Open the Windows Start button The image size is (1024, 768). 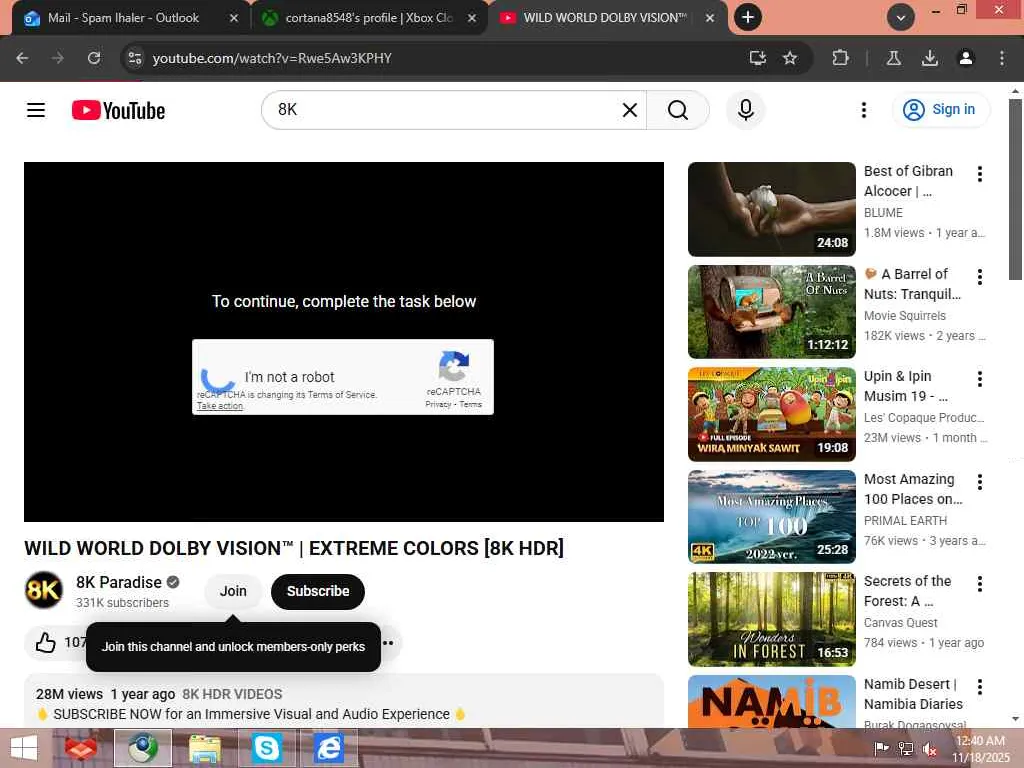click(24, 748)
